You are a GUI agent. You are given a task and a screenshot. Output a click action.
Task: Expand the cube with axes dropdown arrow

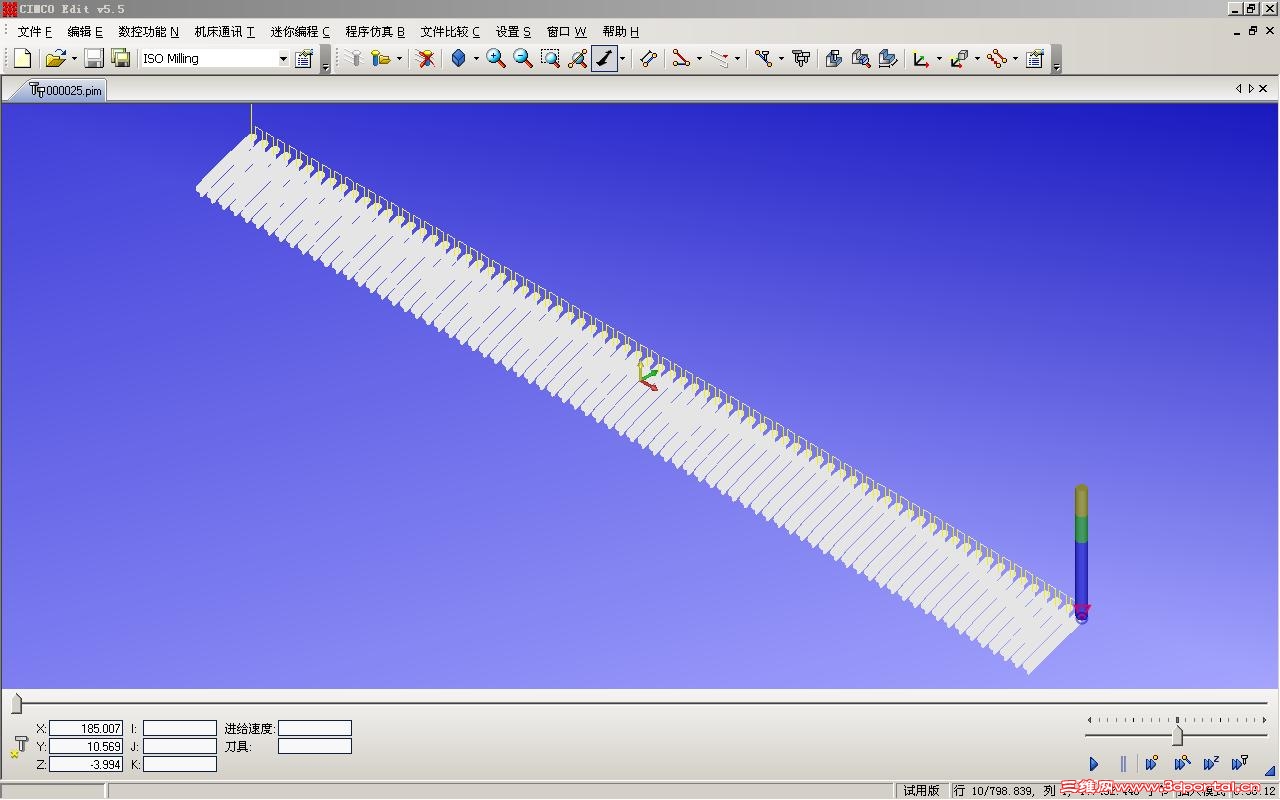[977, 58]
